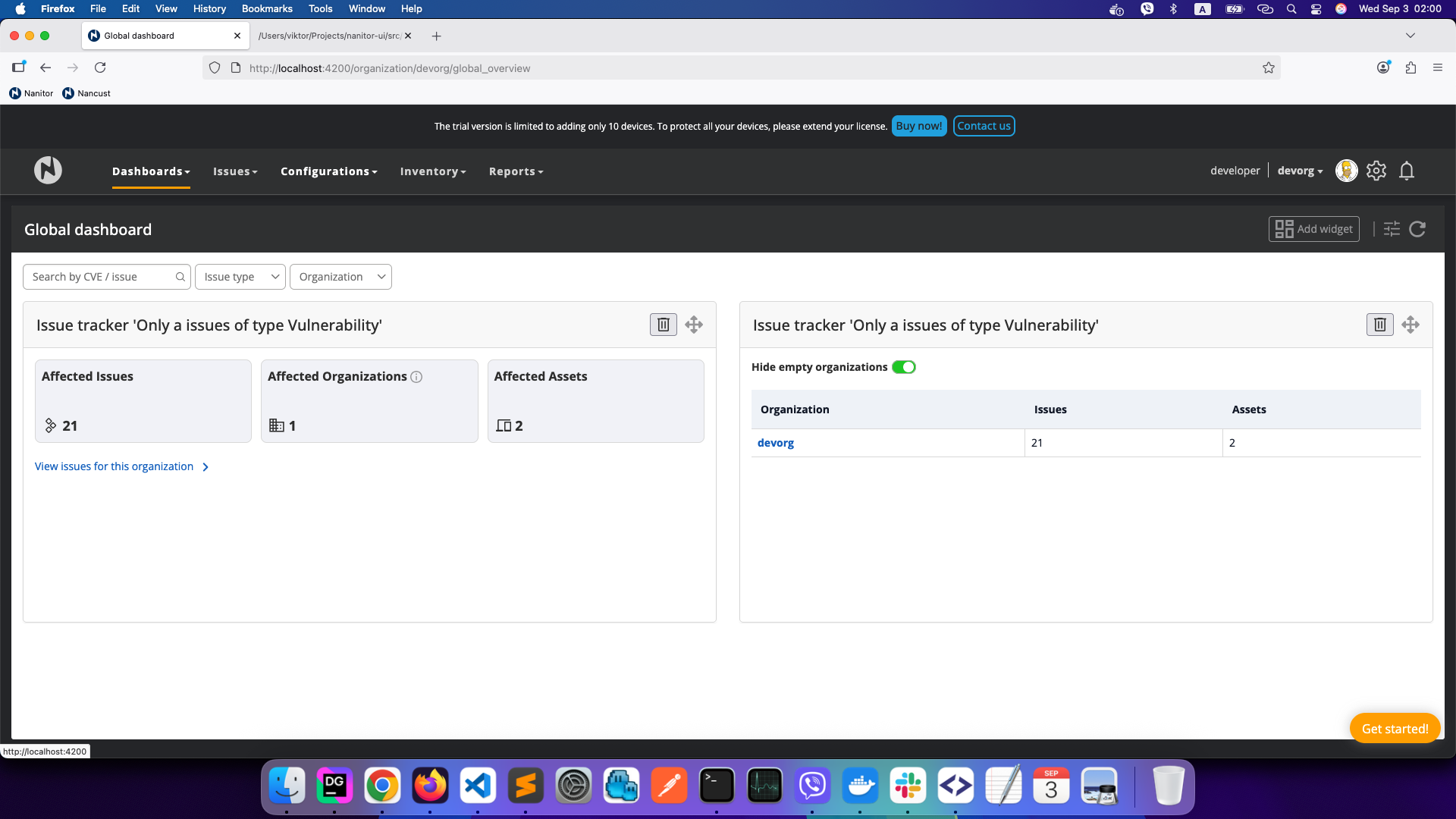Open the Reports navigation menu
The height and width of the screenshot is (819, 1456).
pos(516,172)
